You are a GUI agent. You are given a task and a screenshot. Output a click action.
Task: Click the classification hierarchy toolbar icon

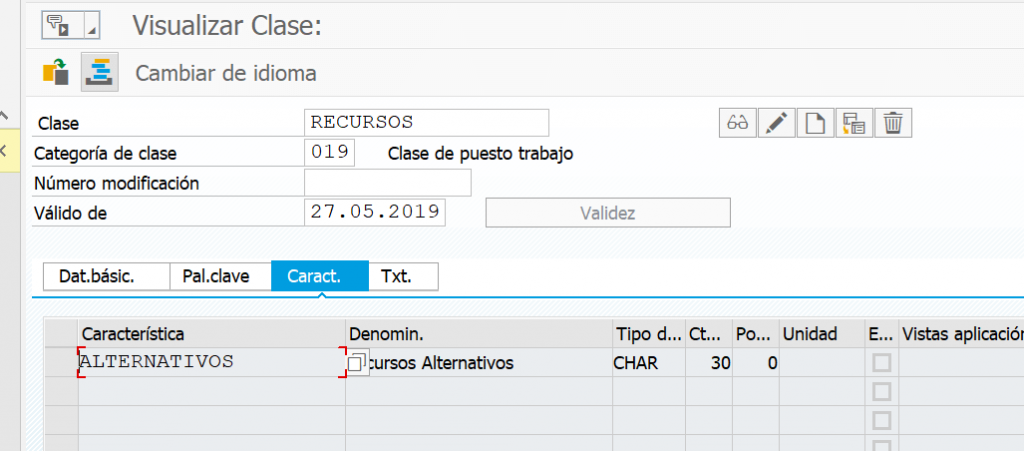(x=99, y=72)
